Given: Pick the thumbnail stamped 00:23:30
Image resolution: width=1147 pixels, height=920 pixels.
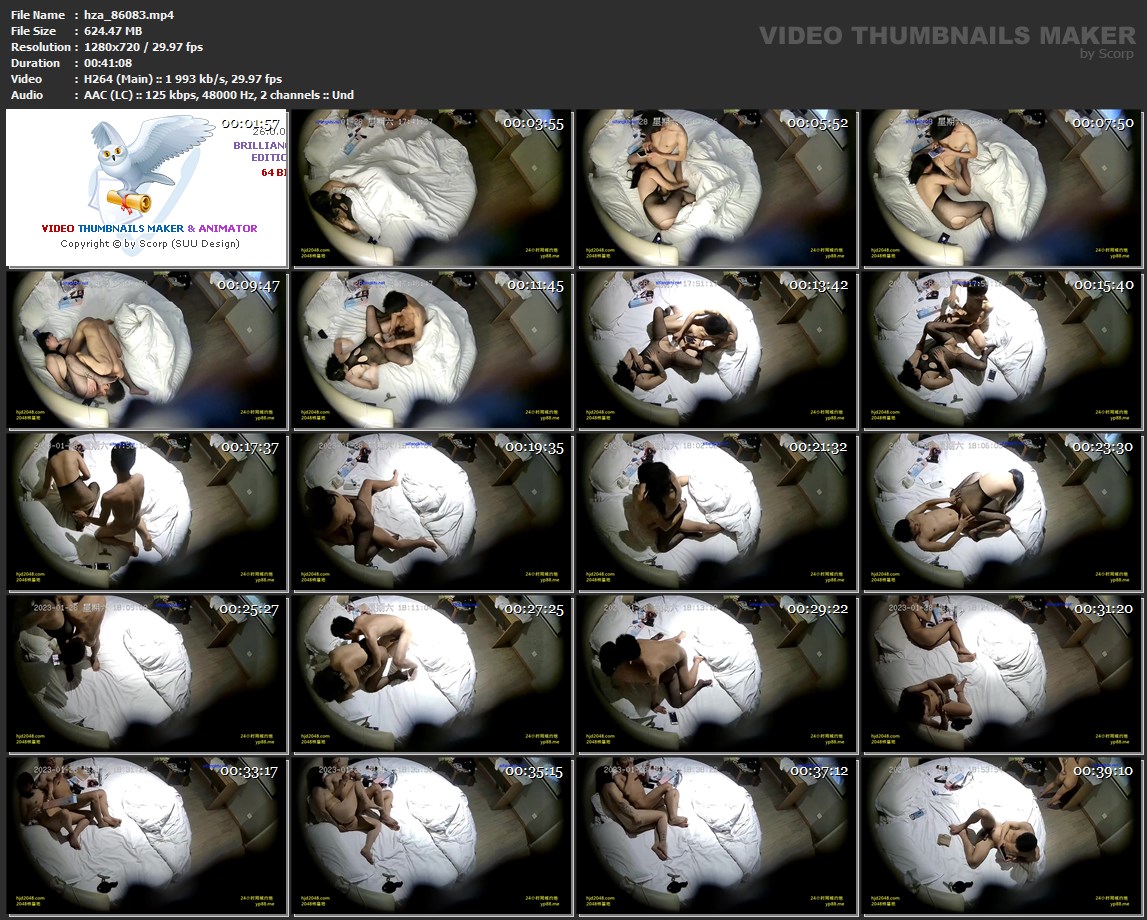Looking at the screenshot, I should 1001,512.
